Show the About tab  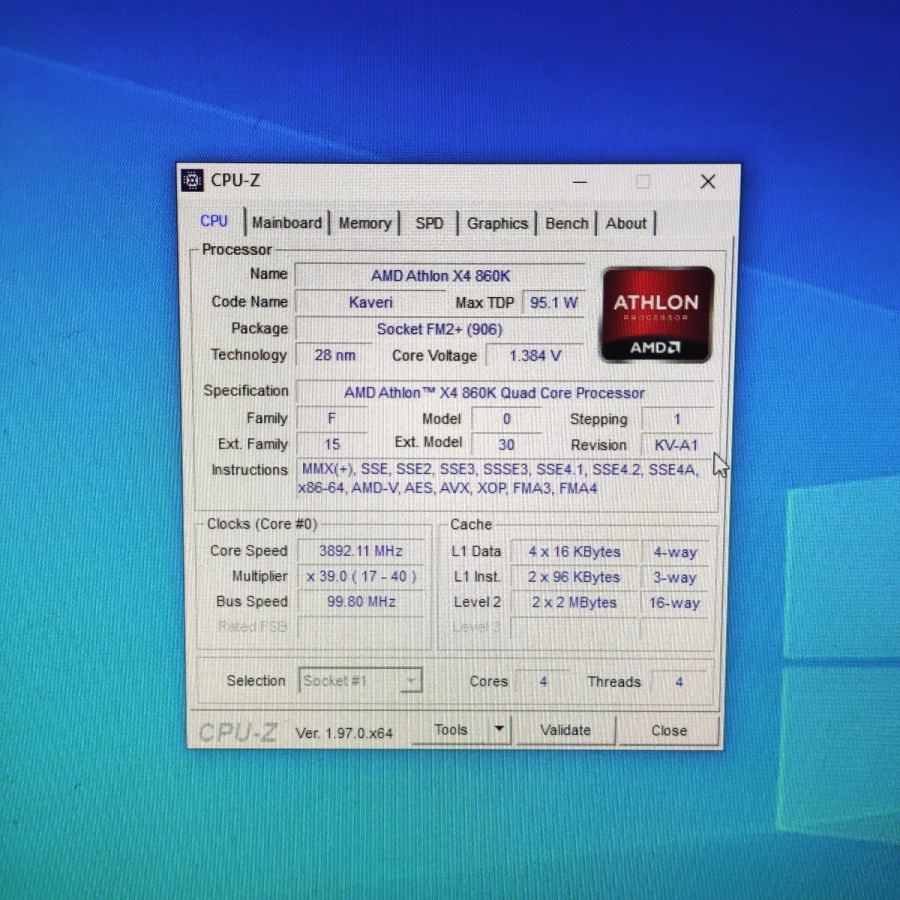[x=626, y=223]
